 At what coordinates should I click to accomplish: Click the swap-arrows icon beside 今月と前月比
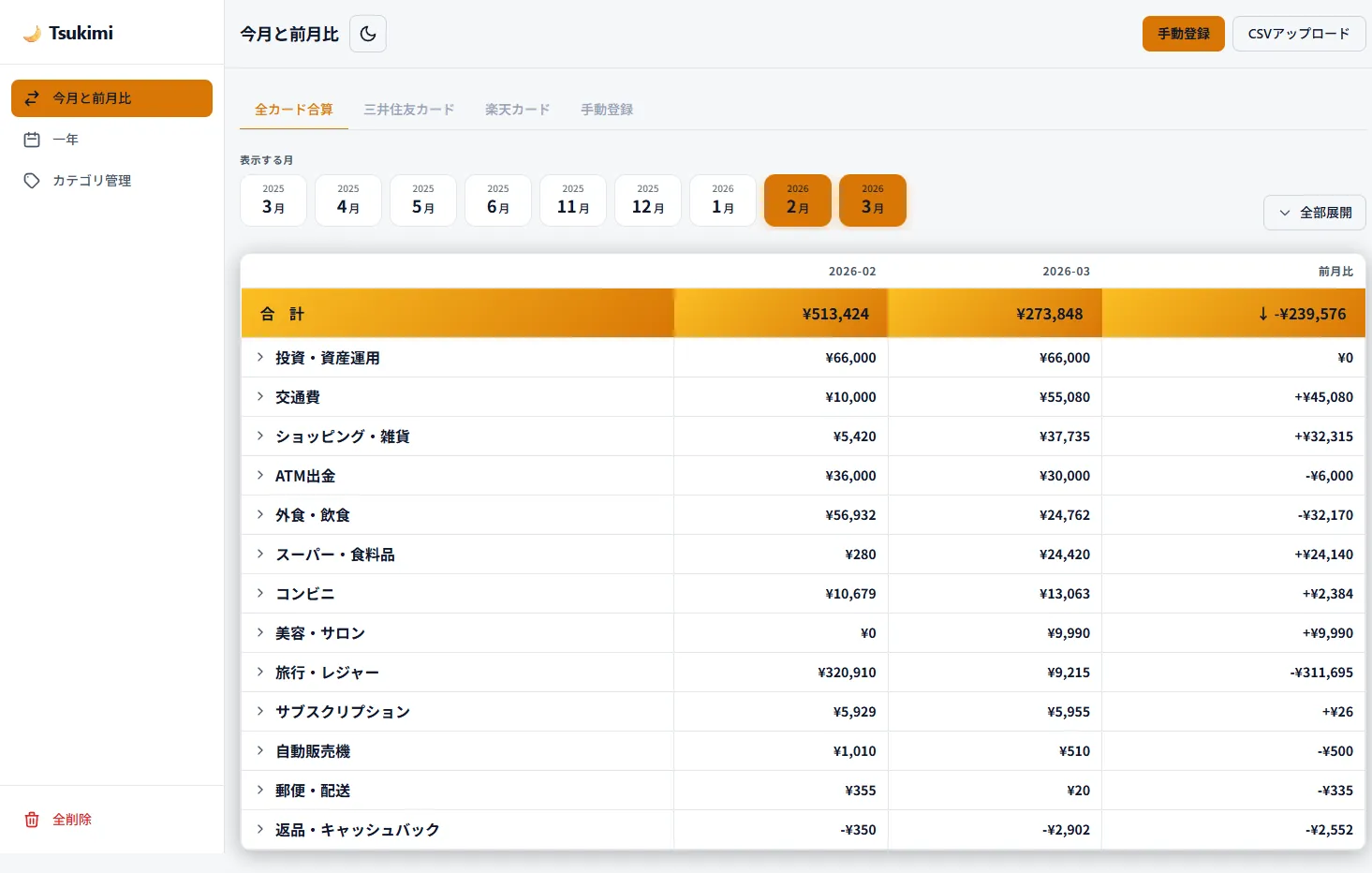pos(32,98)
